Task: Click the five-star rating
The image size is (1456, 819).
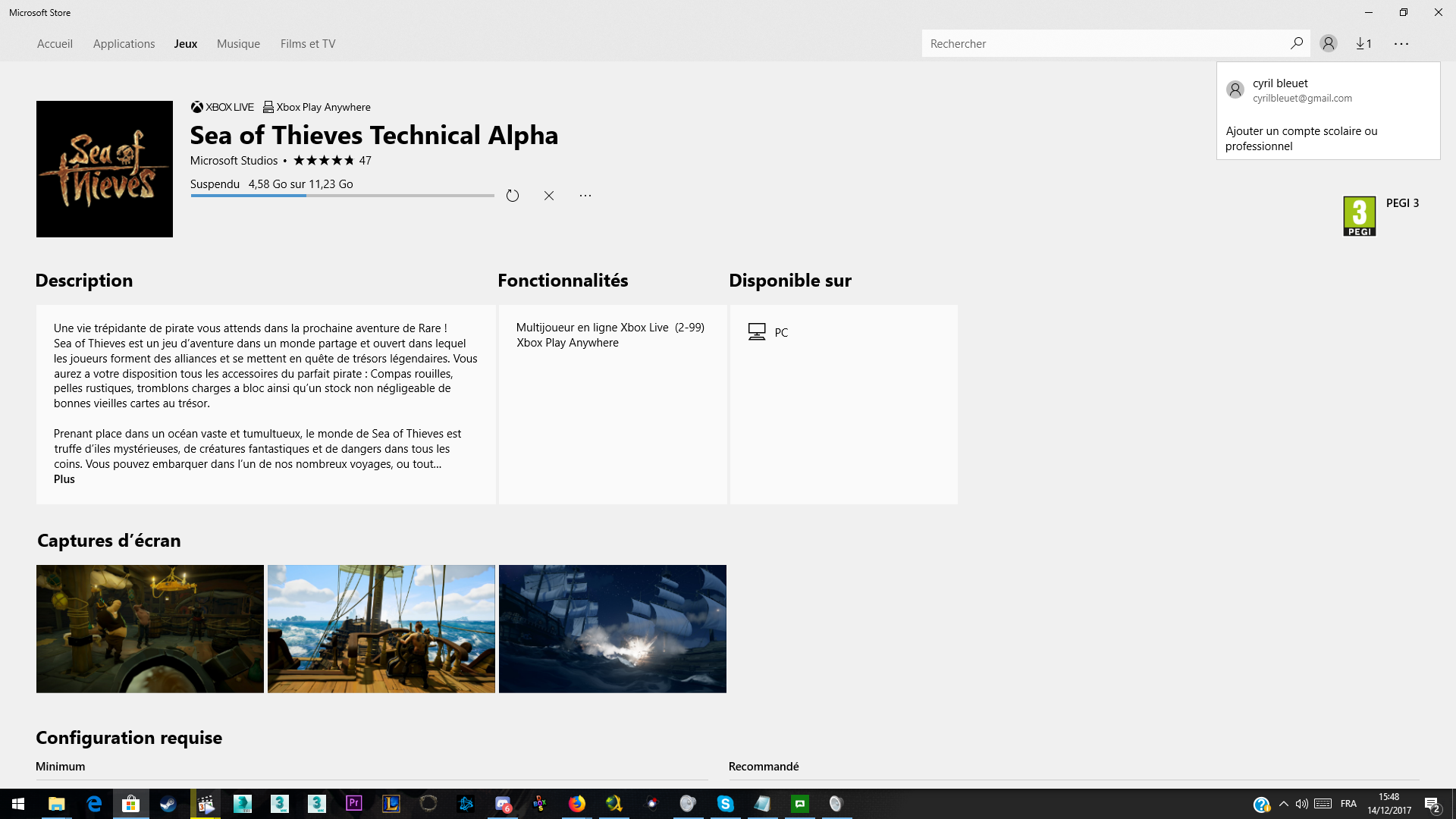Action: (x=324, y=160)
